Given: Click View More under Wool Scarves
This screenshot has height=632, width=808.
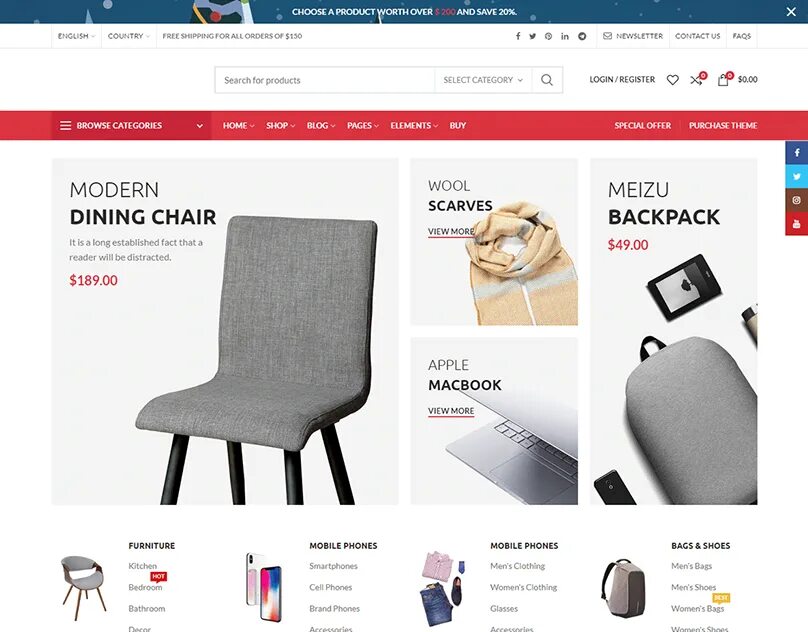Looking at the screenshot, I should coord(451,232).
